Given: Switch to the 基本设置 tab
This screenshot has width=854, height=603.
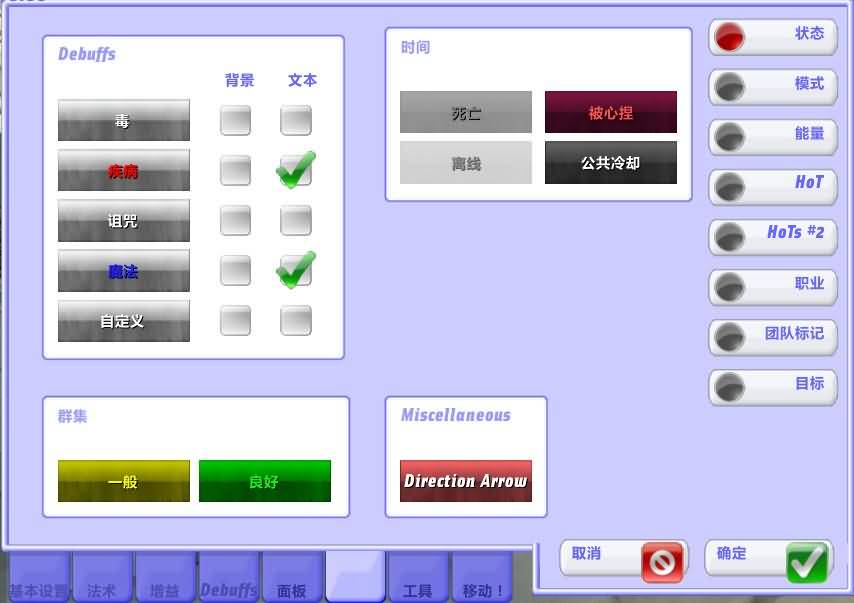Looking at the screenshot, I should tap(38, 578).
